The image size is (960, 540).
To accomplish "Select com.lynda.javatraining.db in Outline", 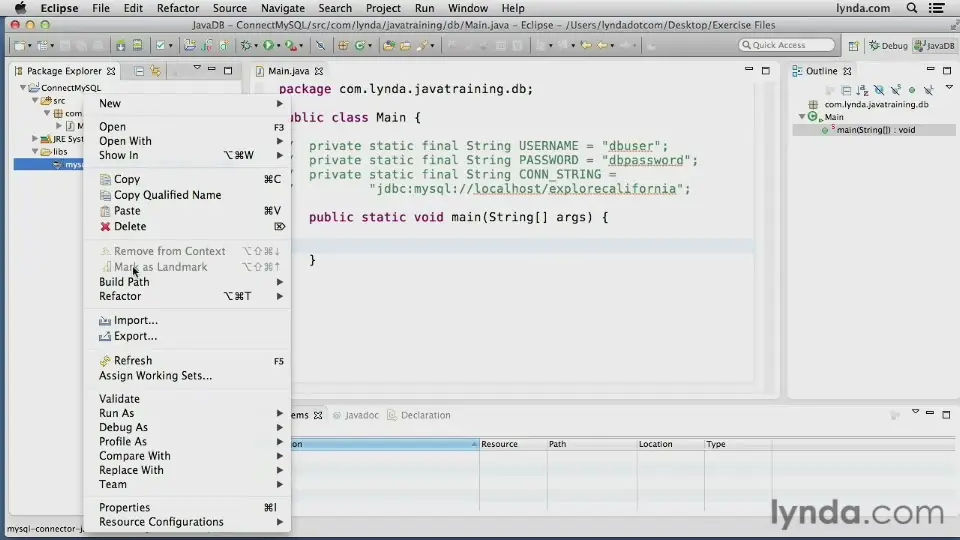I will tap(876, 104).
